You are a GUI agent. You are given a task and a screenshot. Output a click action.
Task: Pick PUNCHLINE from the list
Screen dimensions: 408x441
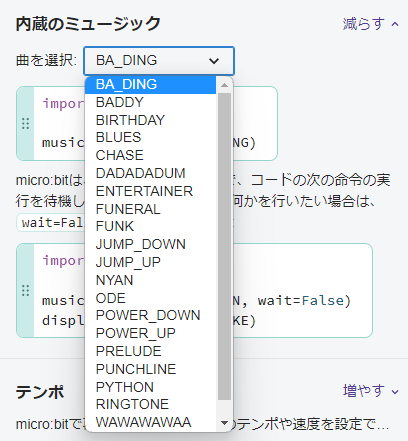[x=150, y=369]
